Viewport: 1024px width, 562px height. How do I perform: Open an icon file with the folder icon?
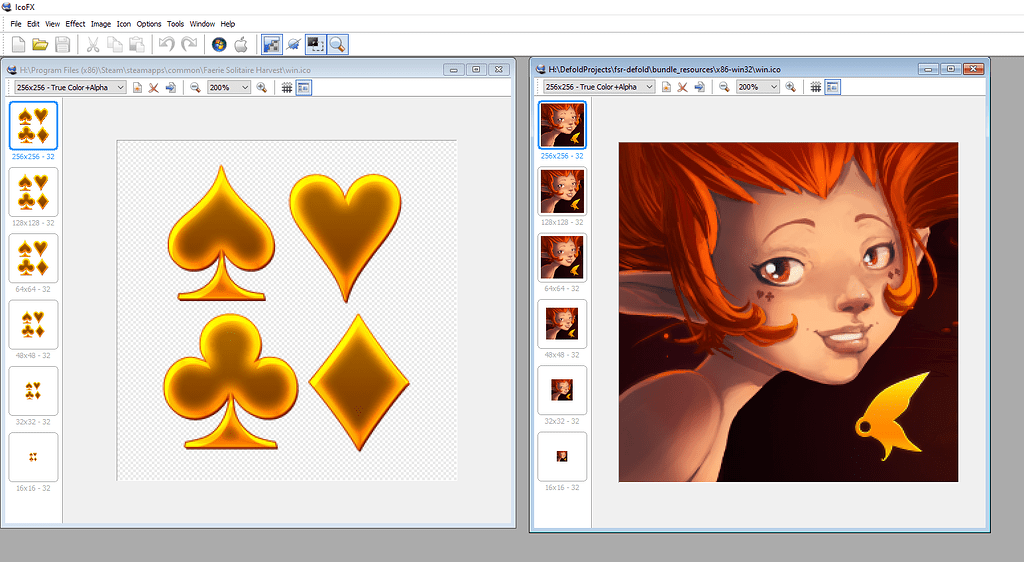pyautogui.click(x=40, y=44)
